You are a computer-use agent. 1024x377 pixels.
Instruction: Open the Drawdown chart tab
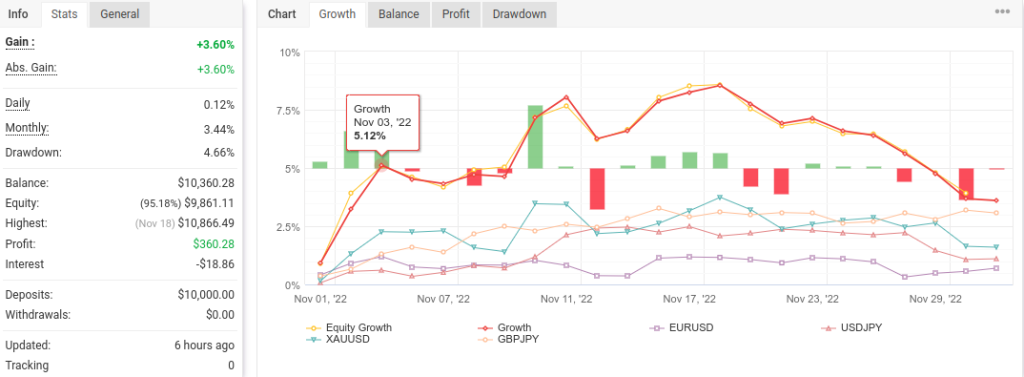pyautogui.click(x=519, y=14)
